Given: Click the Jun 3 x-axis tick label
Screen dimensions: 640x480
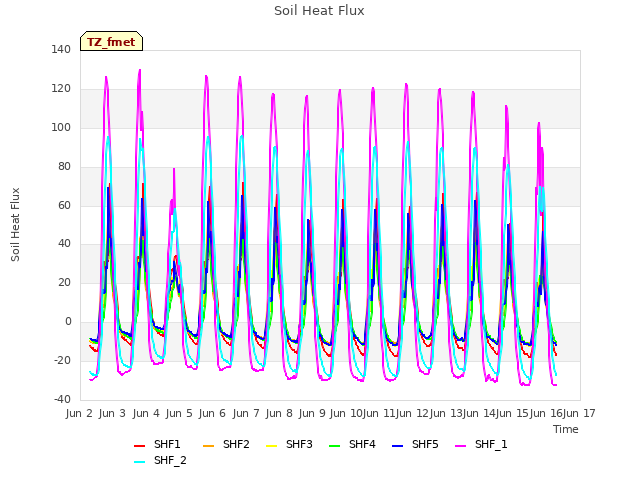Looking at the screenshot, I should (x=112, y=413).
